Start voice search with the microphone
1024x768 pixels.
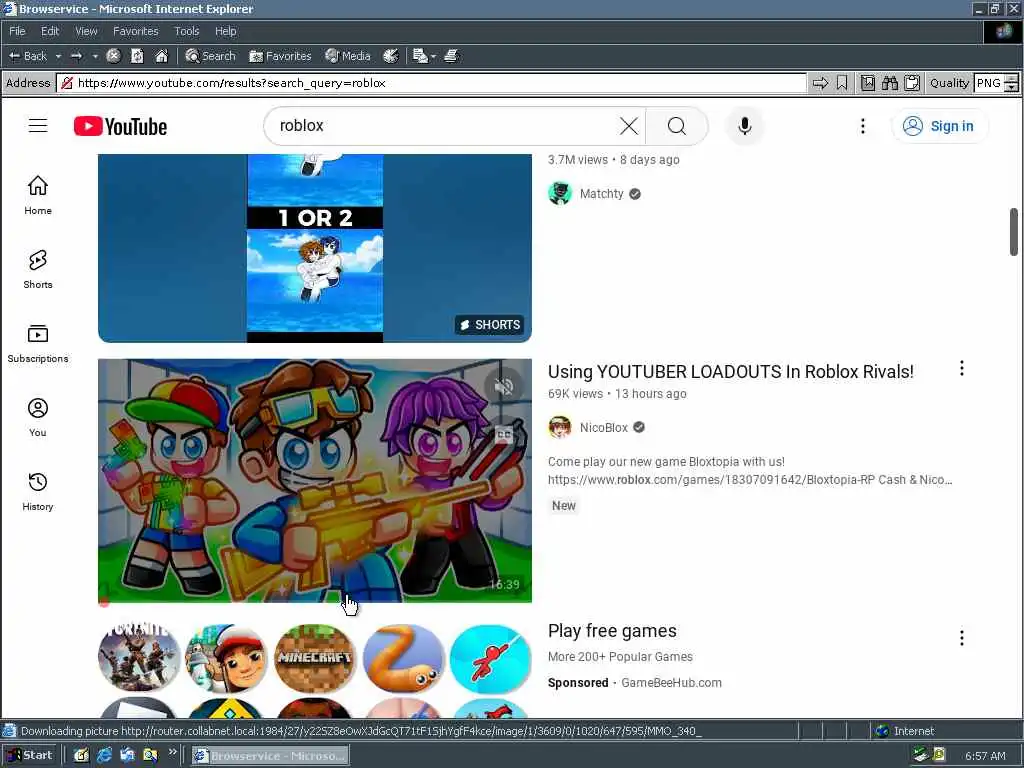744,126
